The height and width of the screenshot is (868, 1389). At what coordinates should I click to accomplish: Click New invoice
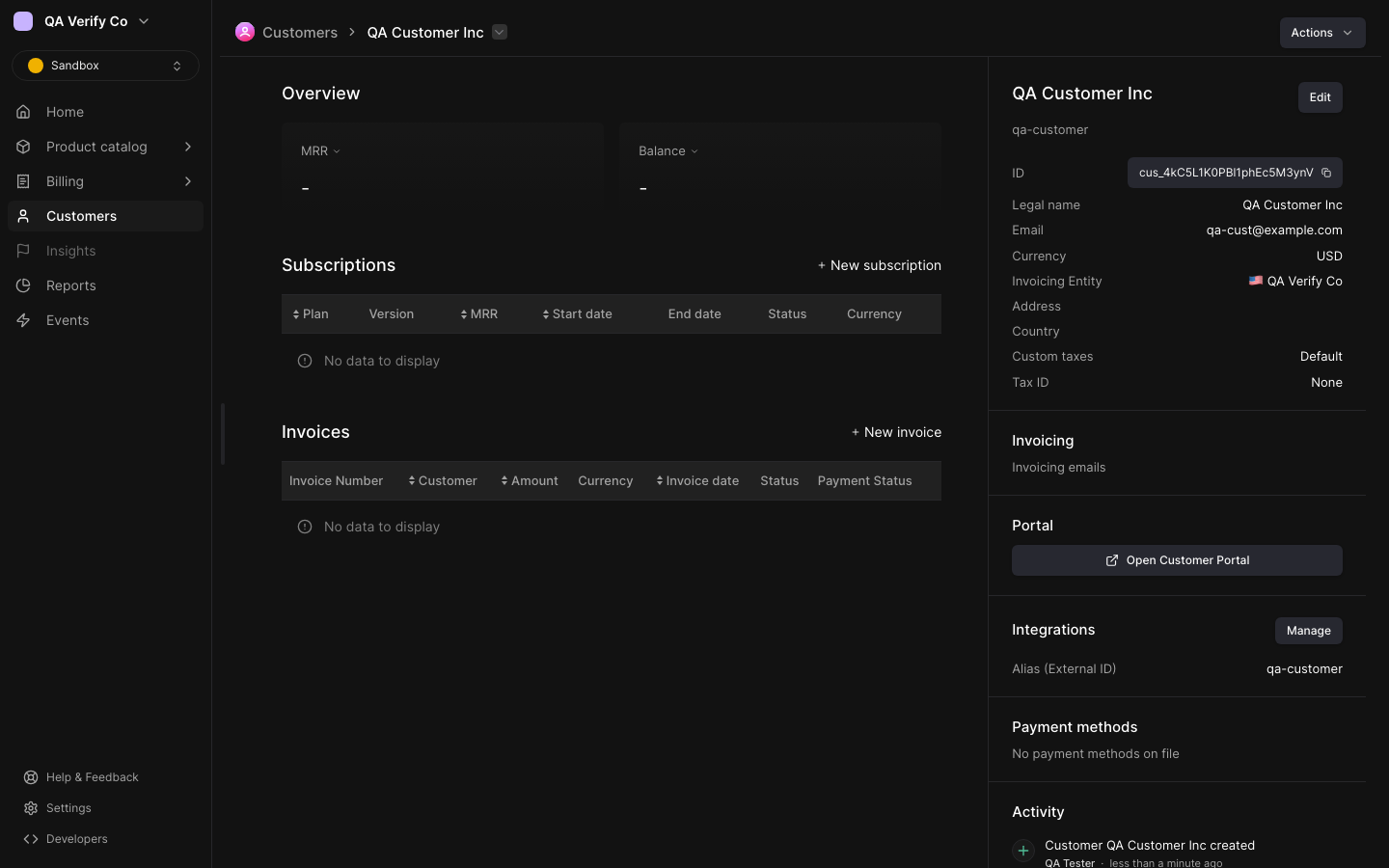click(x=896, y=432)
